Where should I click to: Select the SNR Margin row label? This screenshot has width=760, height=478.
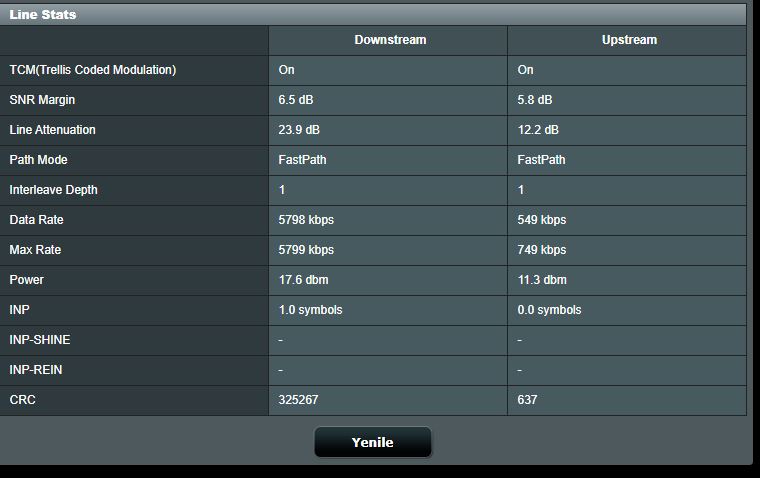pos(42,100)
